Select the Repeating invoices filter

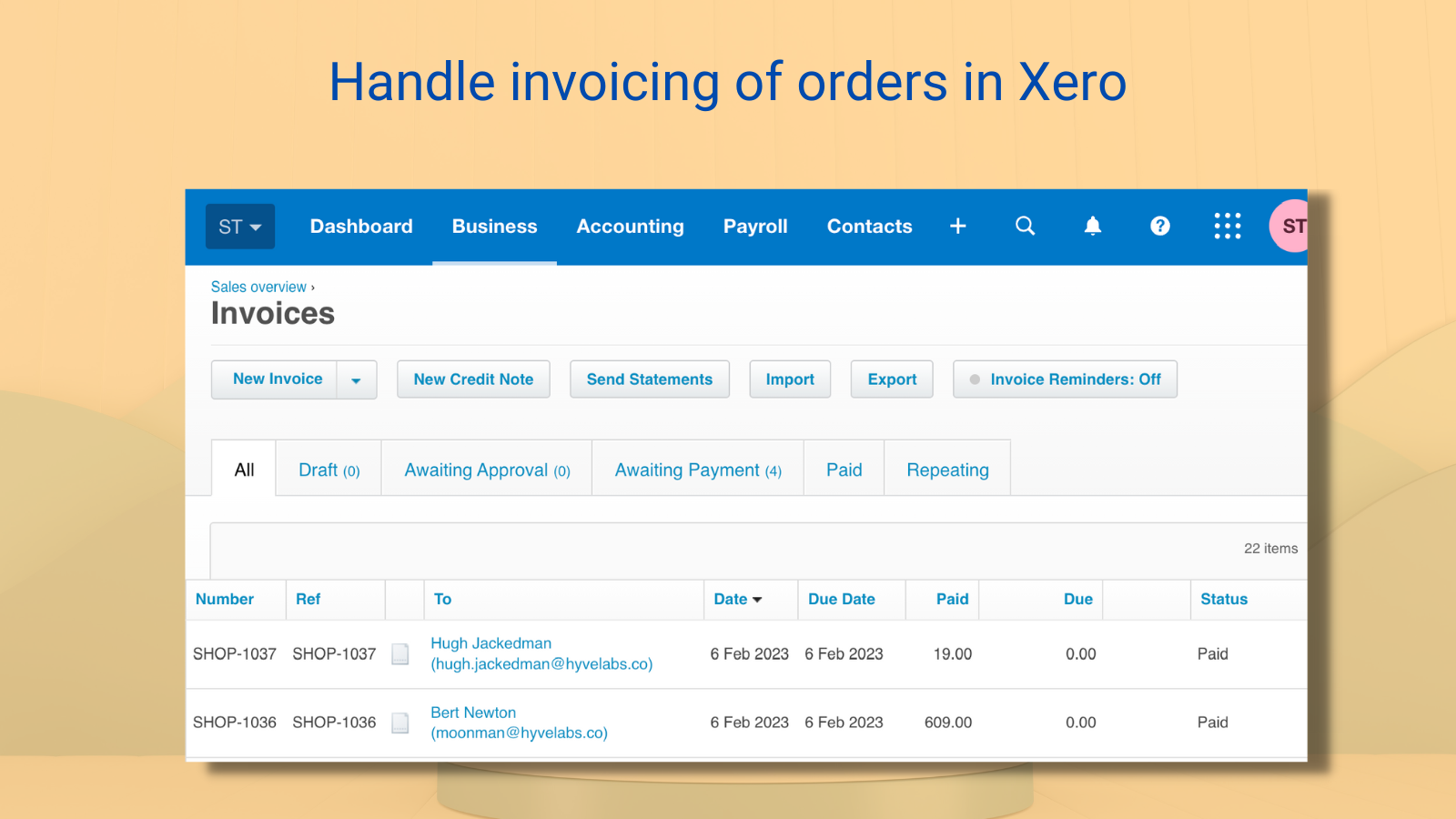[946, 469]
